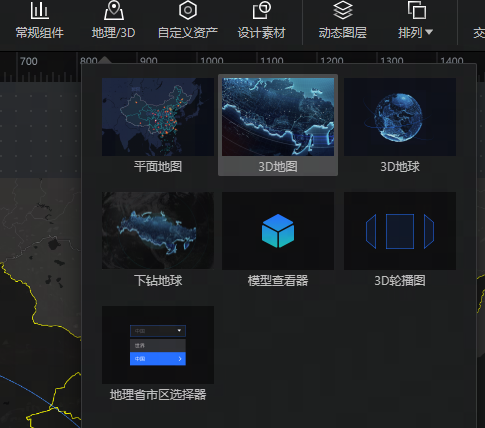Click the 地理/3D menu label
Viewport: 485px width, 428px height.
click(x=114, y=33)
